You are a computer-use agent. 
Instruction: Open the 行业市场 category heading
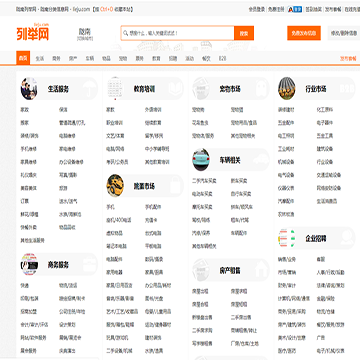click(x=316, y=89)
